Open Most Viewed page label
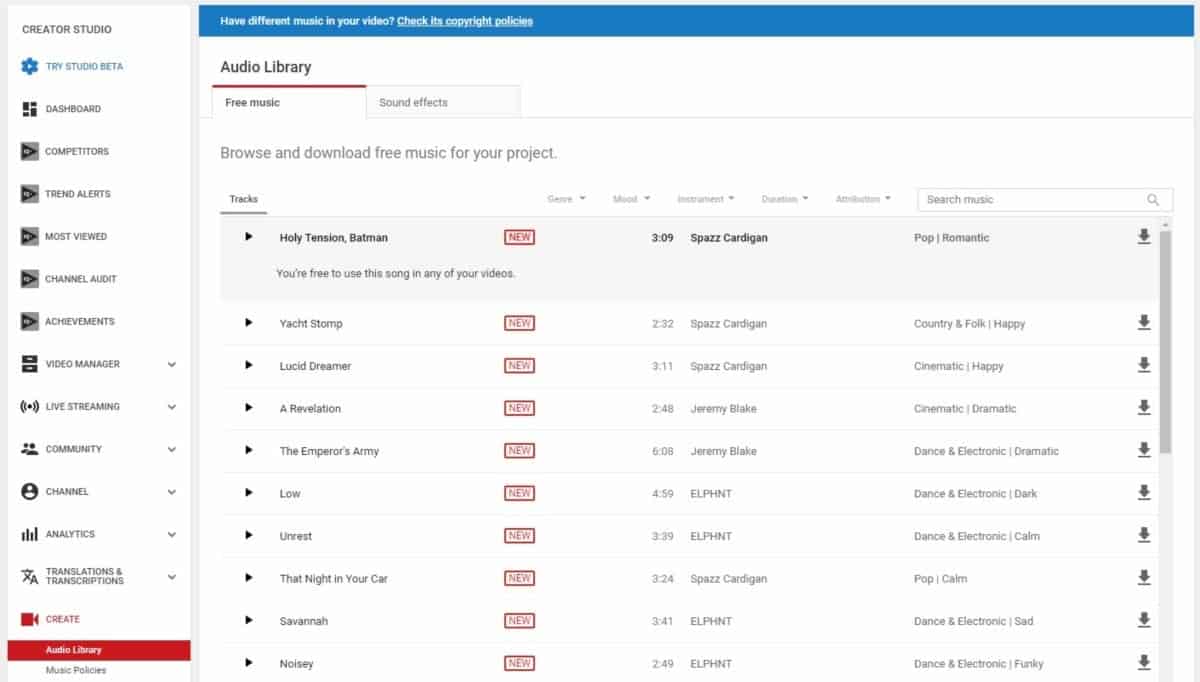The height and width of the screenshot is (682, 1200). click(x=76, y=236)
